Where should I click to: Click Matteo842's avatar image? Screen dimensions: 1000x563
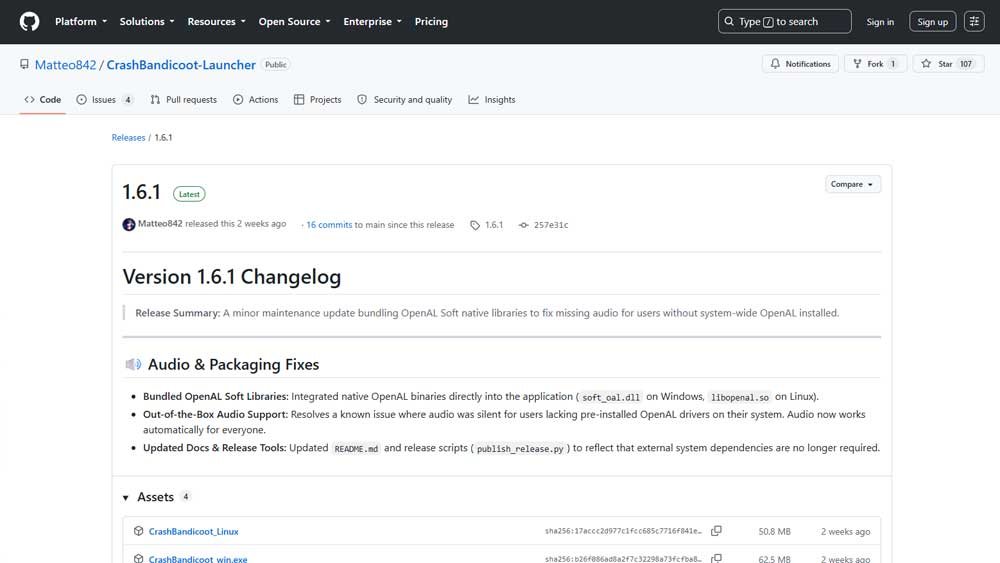tap(129, 224)
